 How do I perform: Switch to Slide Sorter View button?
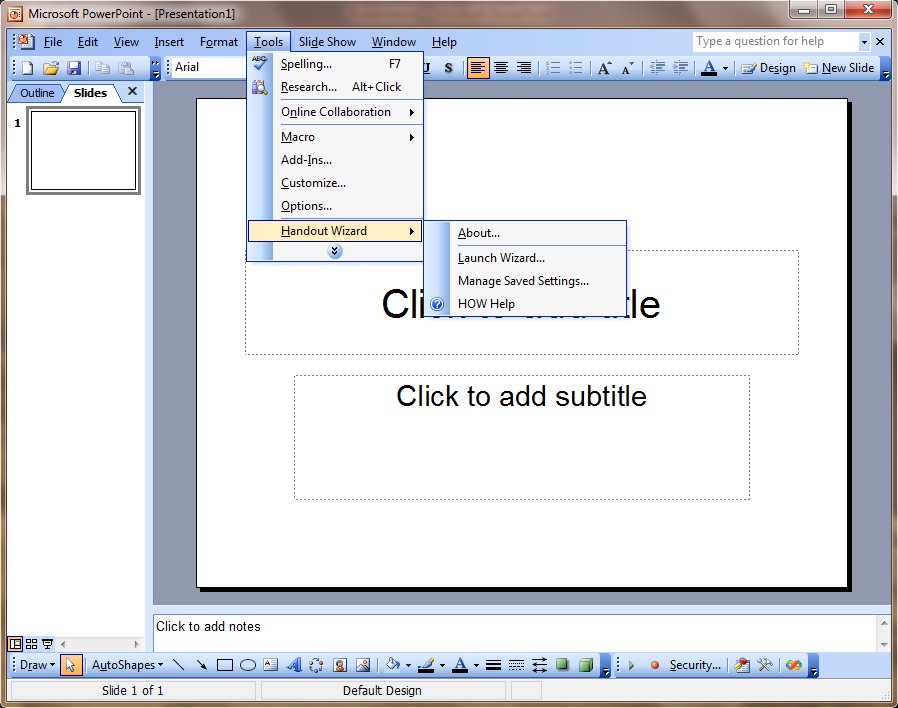pyautogui.click(x=31, y=643)
